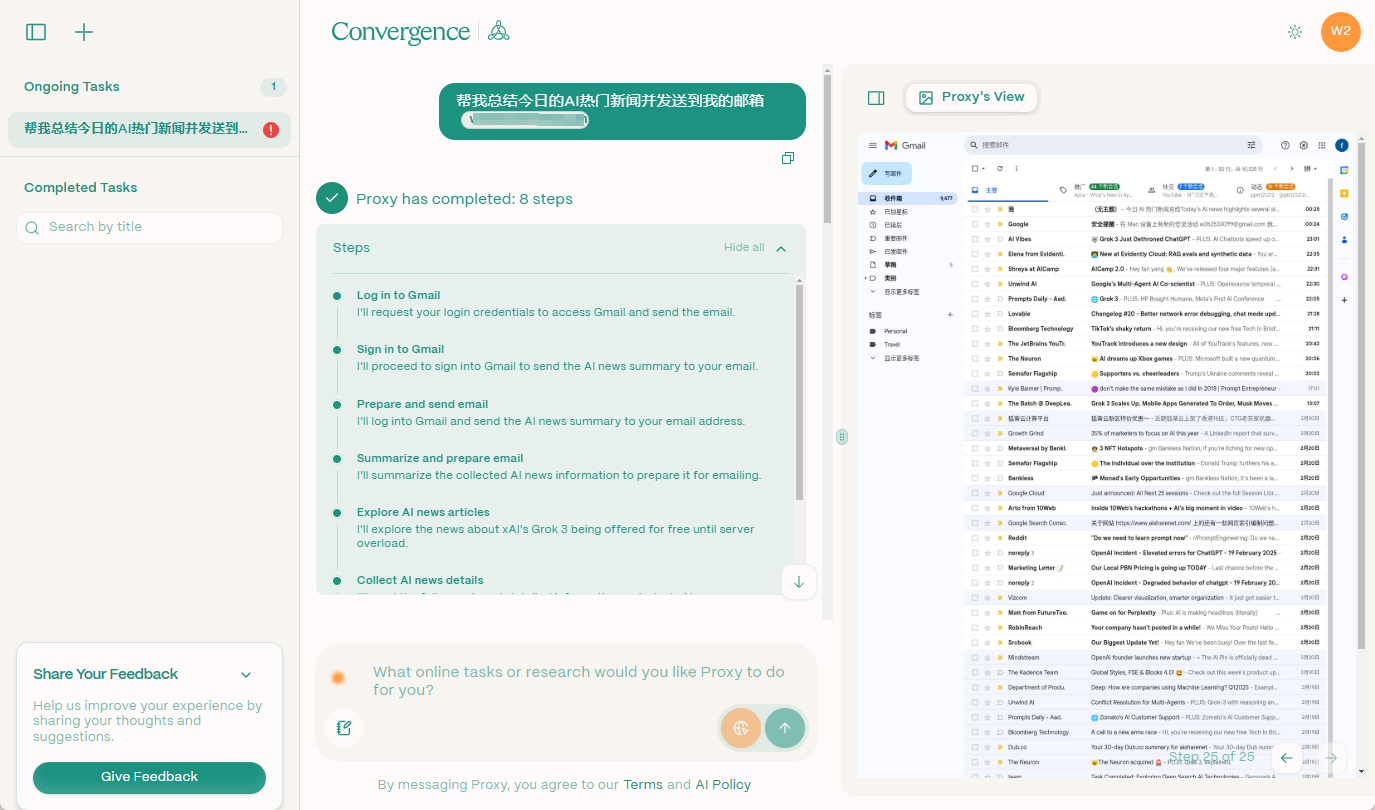
Task: Open Google Keep side panel icon
Action: [1344, 193]
